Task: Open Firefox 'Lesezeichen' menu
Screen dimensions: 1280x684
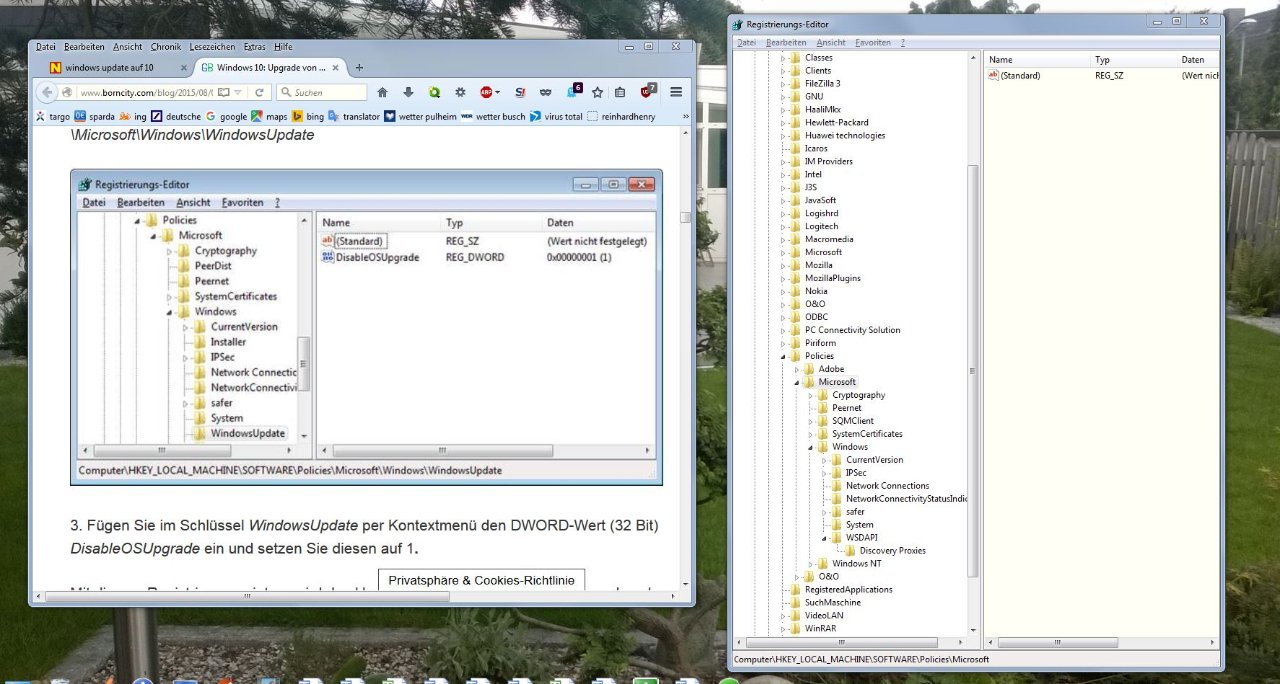Action: [x=212, y=46]
